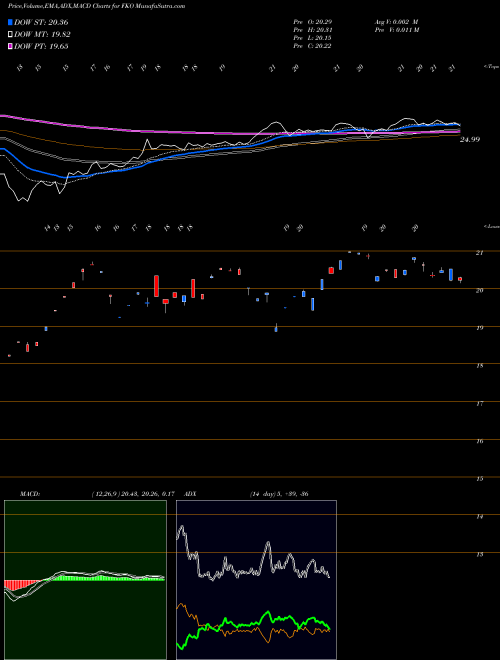Click the price axis label 18
The width and height of the screenshot is (500, 660).
coord(479,366)
